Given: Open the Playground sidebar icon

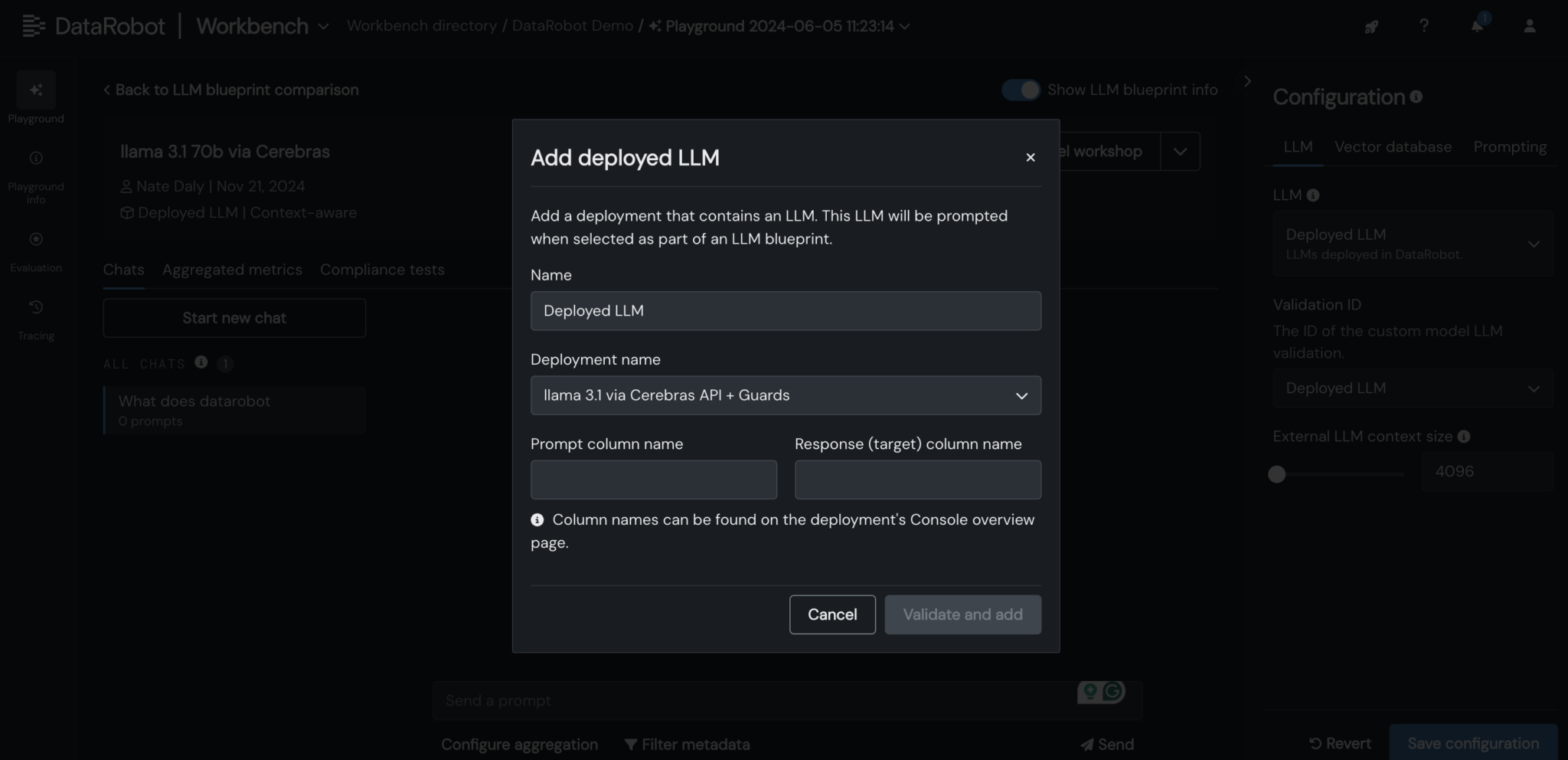Looking at the screenshot, I should pos(36,91).
